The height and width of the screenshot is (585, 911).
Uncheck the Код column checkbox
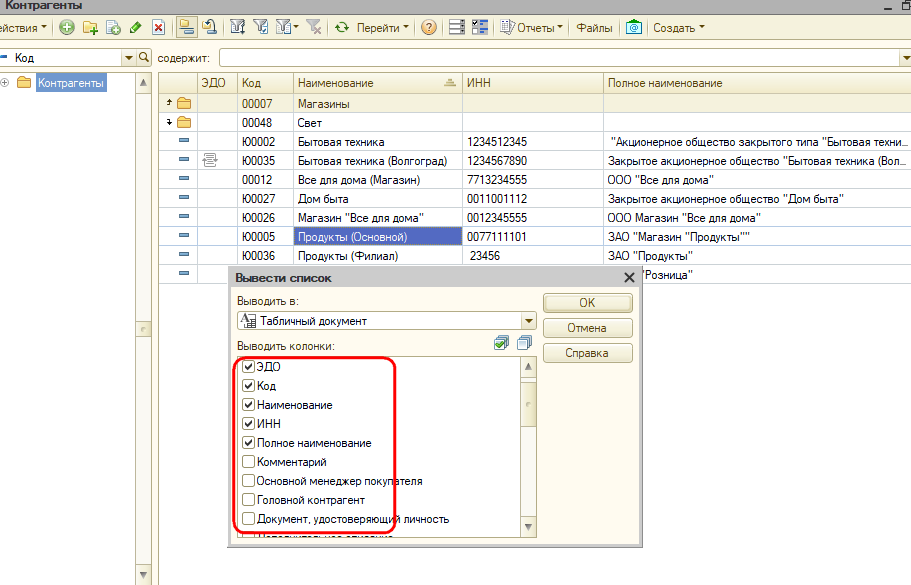pos(249,386)
